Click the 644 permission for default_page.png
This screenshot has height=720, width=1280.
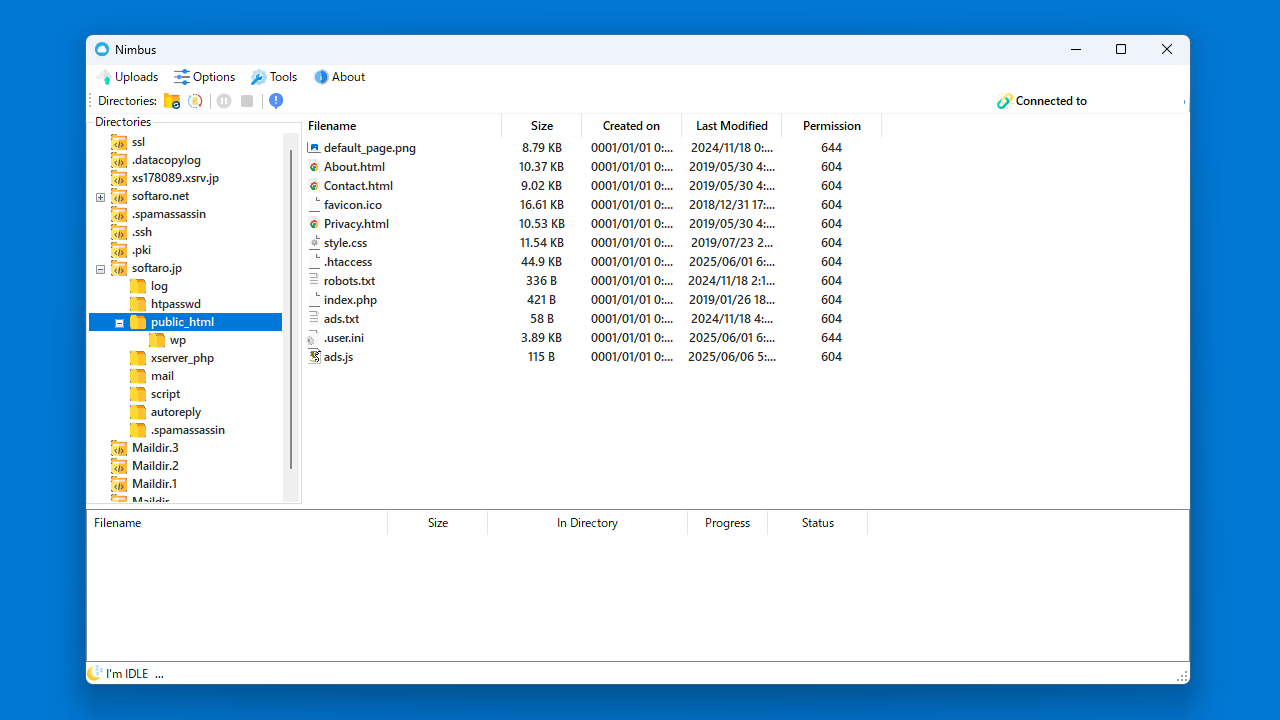[x=831, y=148]
